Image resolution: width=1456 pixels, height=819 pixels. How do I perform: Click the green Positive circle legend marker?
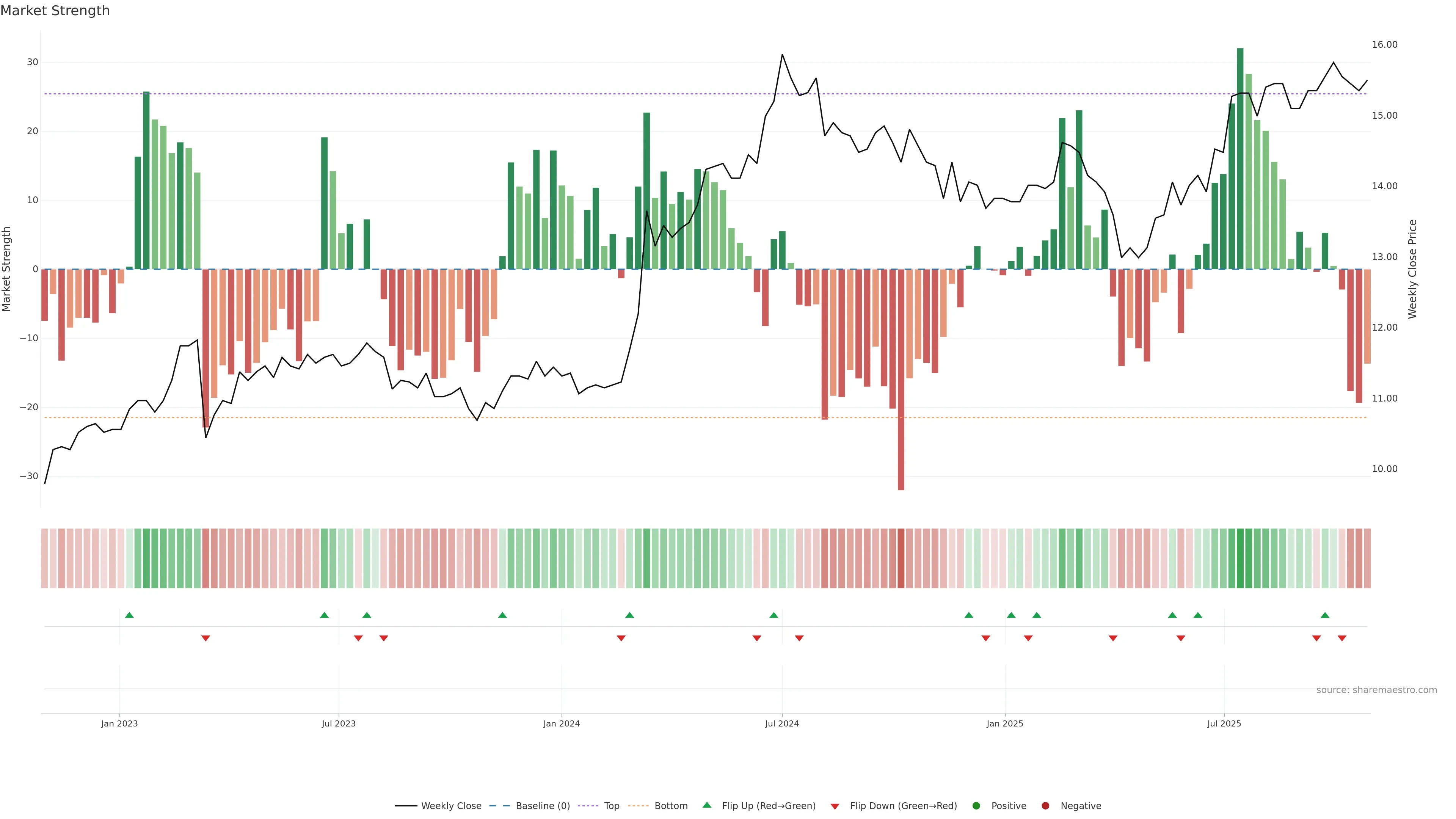[x=976, y=806]
